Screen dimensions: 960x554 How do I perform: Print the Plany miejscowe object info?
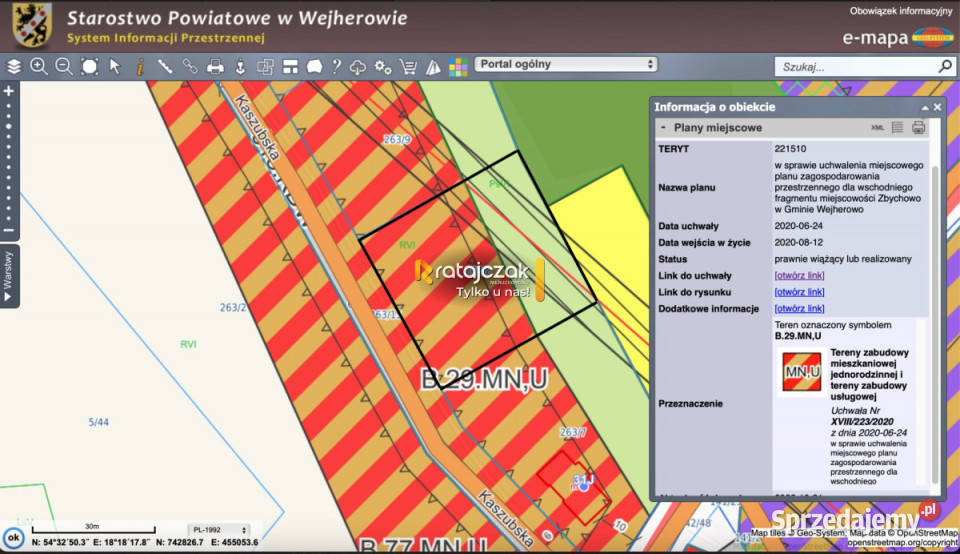(x=918, y=127)
